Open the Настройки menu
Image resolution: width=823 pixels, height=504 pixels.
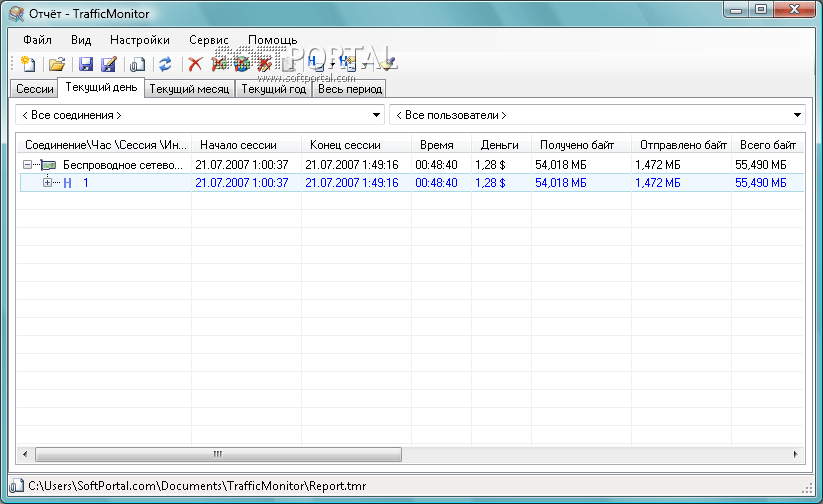pos(140,40)
